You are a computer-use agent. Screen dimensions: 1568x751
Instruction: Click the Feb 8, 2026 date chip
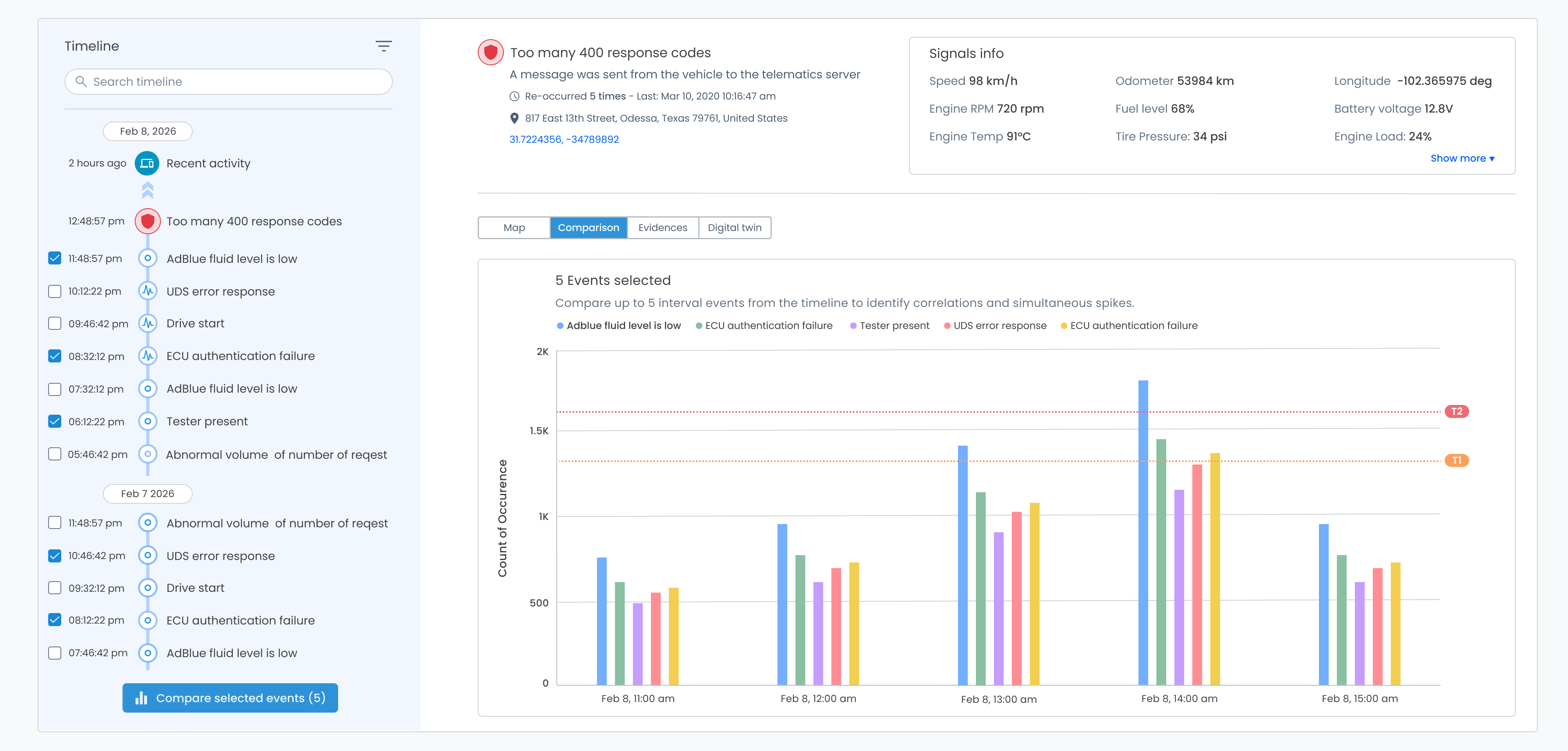[148, 131]
